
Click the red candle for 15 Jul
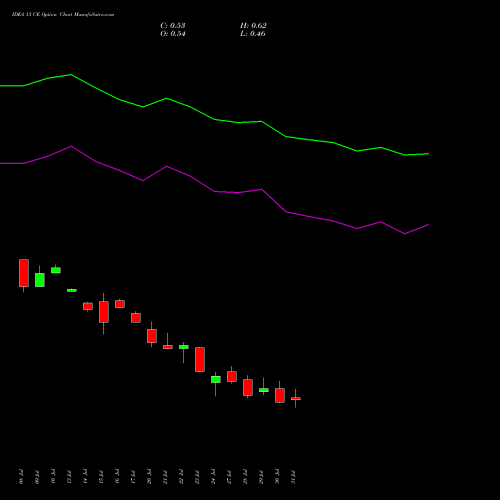[x=104, y=312]
